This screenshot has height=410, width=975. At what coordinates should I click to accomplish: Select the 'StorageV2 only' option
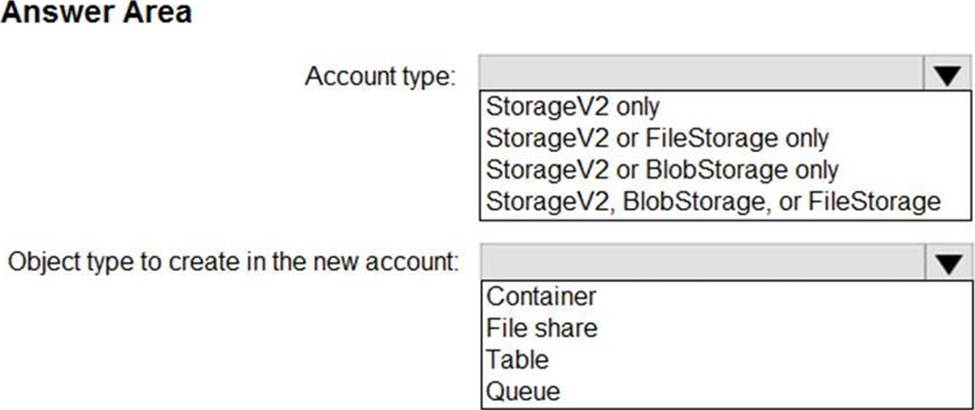coord(572,105)
